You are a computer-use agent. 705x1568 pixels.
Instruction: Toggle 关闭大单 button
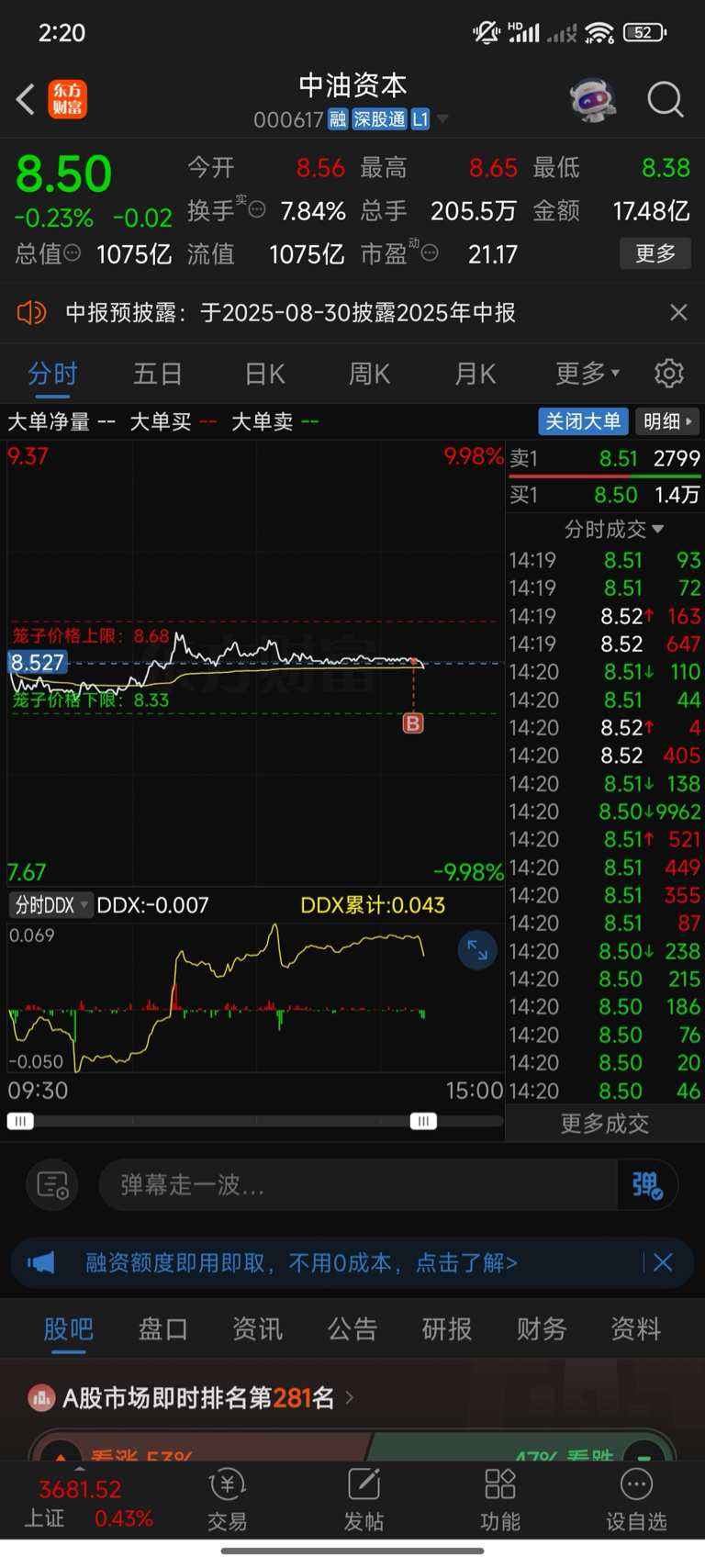click(583, 421)
